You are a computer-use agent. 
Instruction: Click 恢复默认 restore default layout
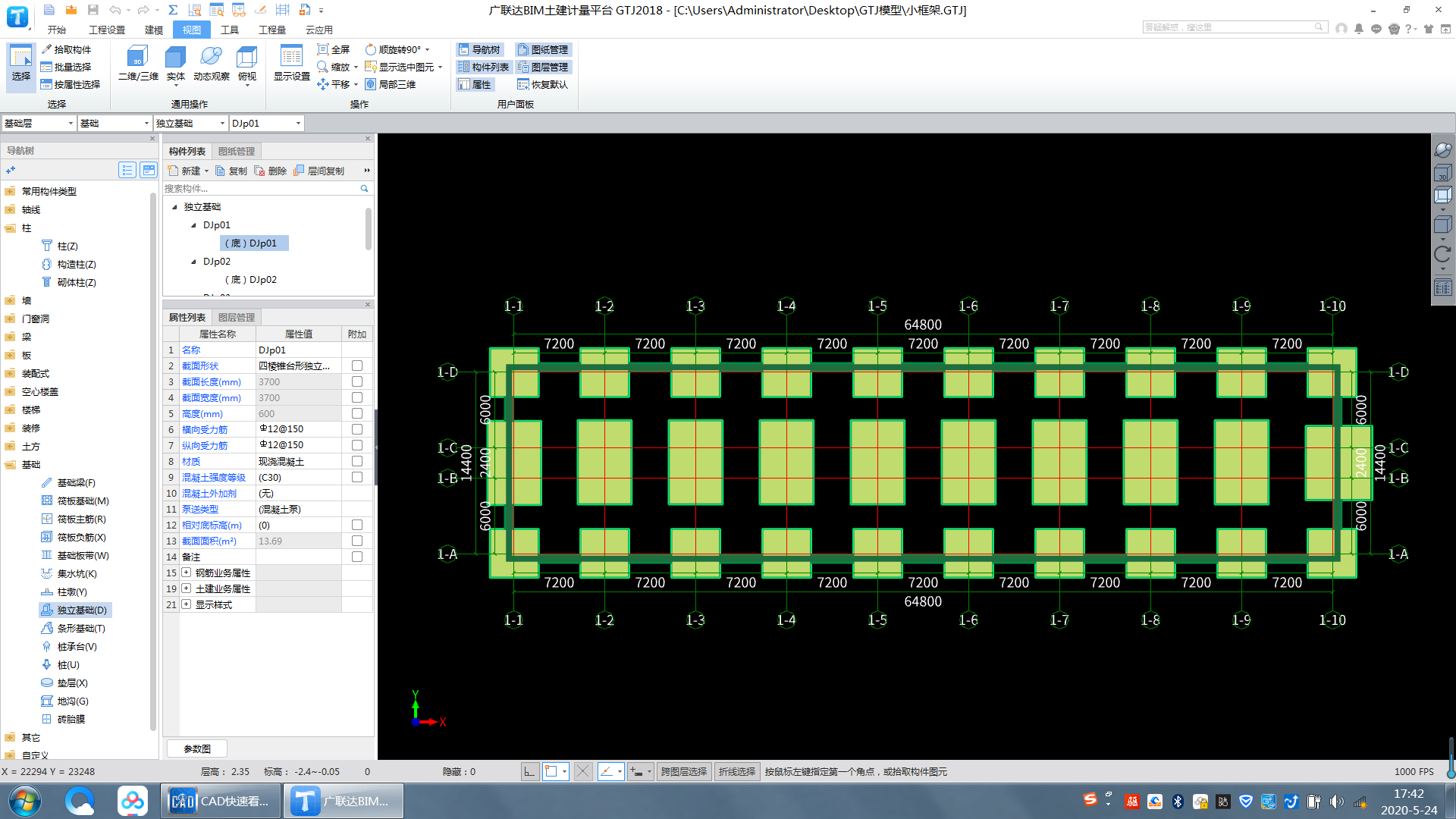point(543,84)
